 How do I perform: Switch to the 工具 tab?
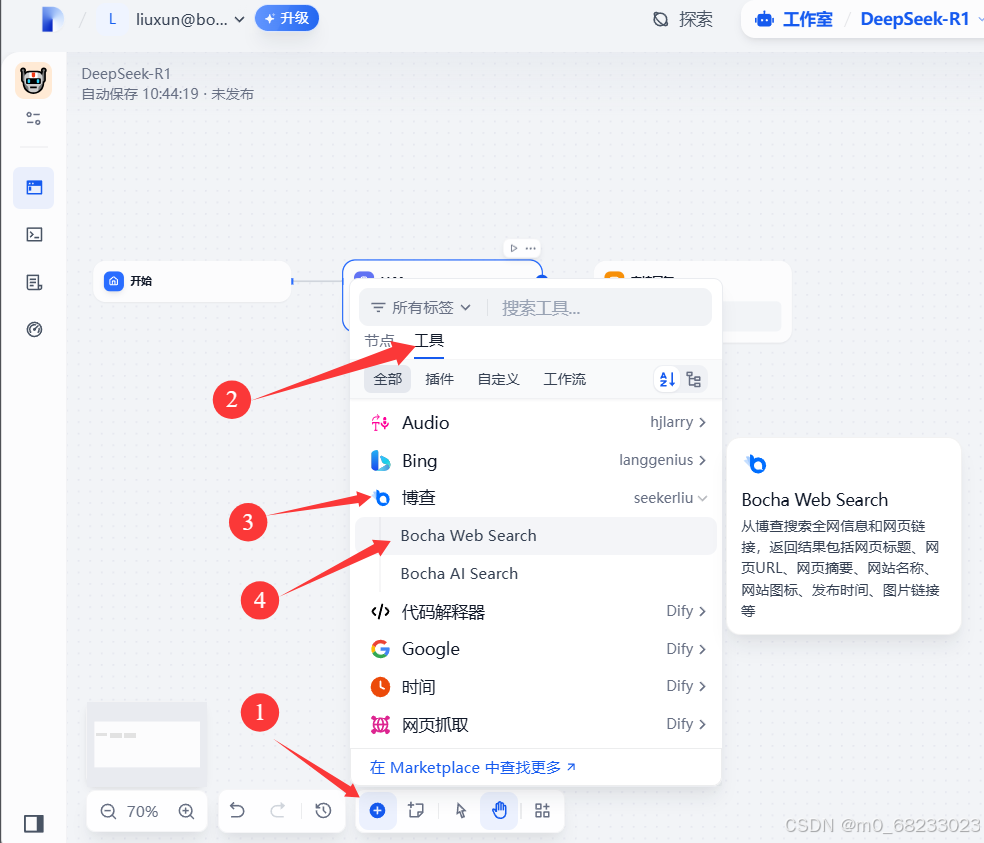(x=429, y=341)
